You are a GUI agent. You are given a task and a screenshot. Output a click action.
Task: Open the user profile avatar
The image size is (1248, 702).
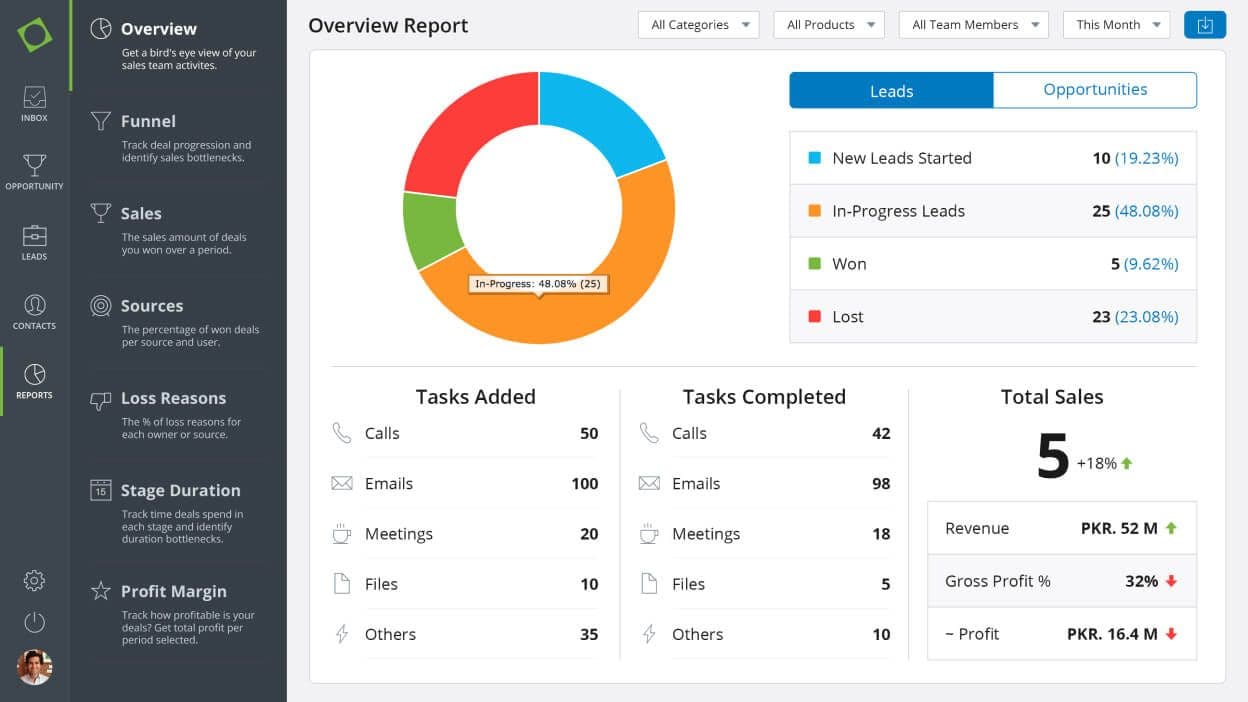click(x=34, y=667)
